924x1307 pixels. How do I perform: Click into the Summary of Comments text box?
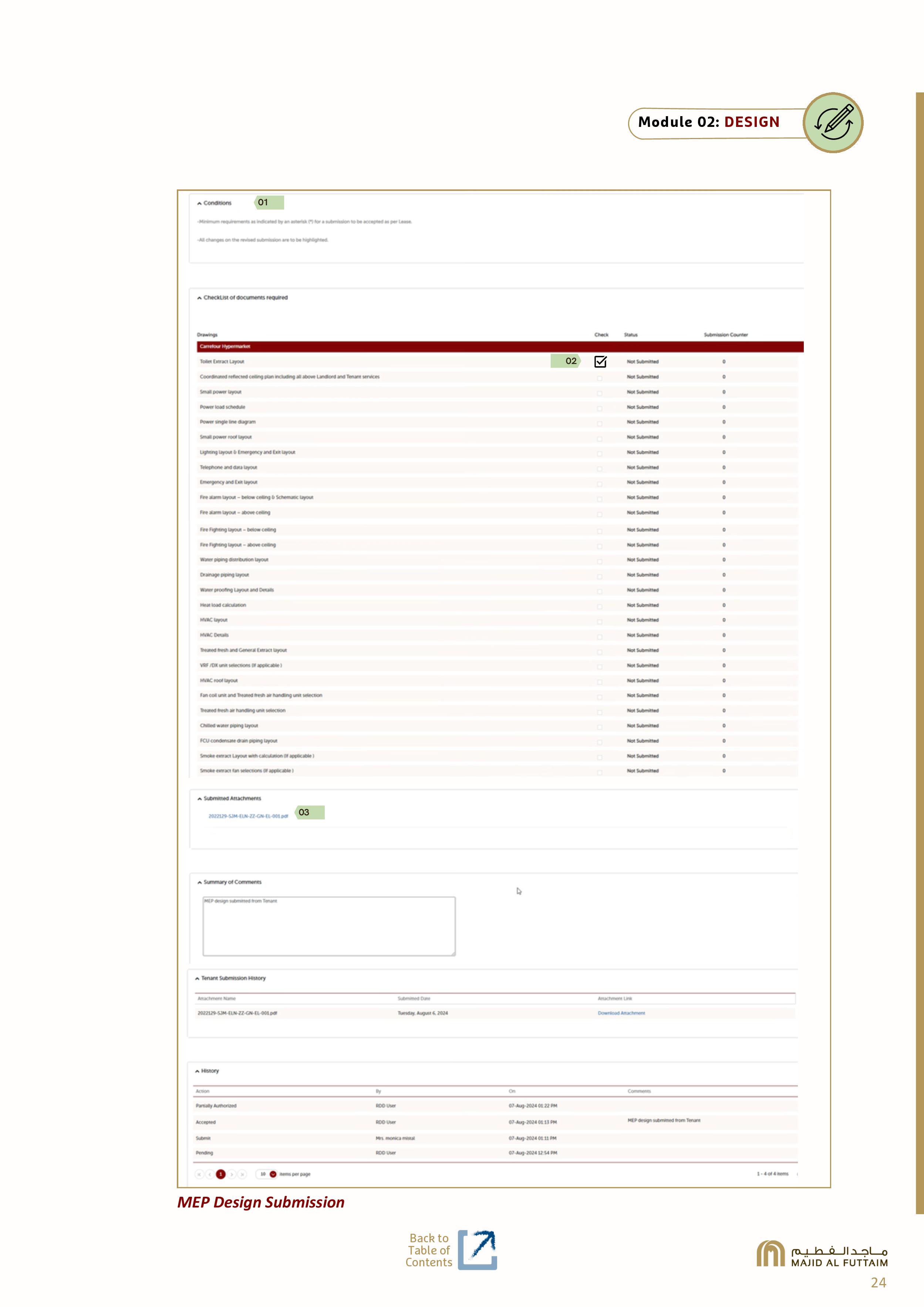[329, 927]
